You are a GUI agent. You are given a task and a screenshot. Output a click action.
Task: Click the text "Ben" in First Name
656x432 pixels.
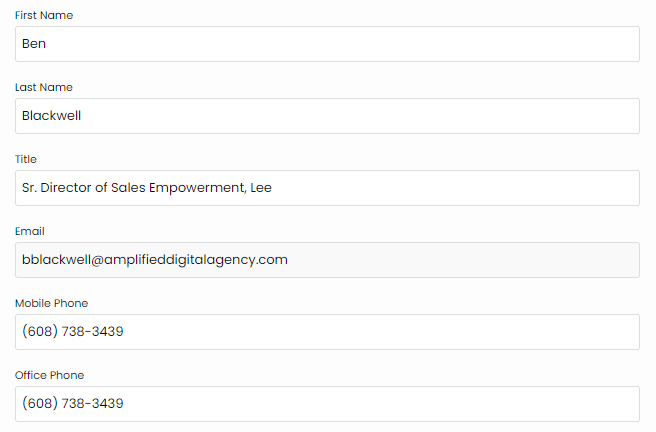(x=34, y=44)
